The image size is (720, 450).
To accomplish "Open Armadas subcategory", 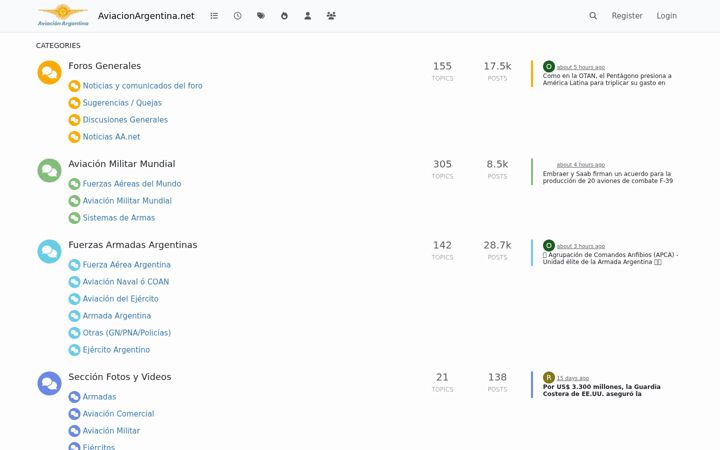I will coord(100,397).
